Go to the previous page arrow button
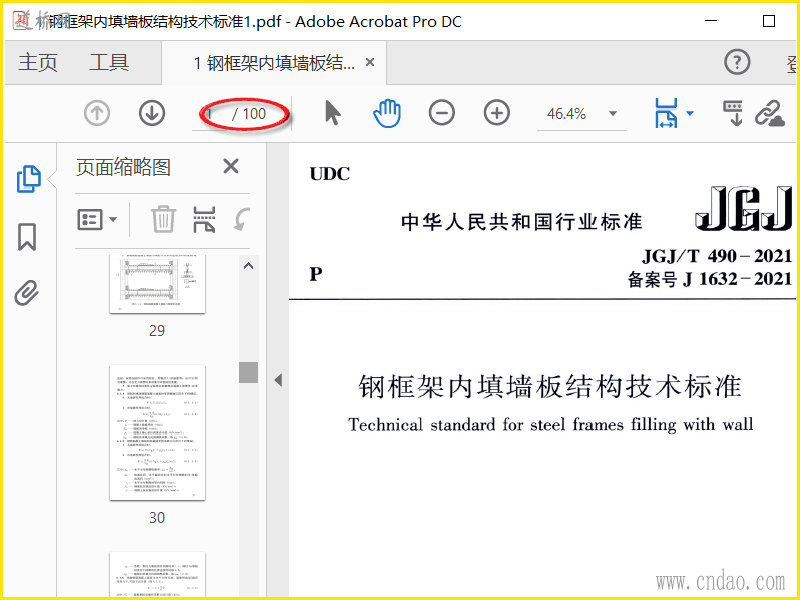Viewport: 800px width, 600px height. coord(97,113)
